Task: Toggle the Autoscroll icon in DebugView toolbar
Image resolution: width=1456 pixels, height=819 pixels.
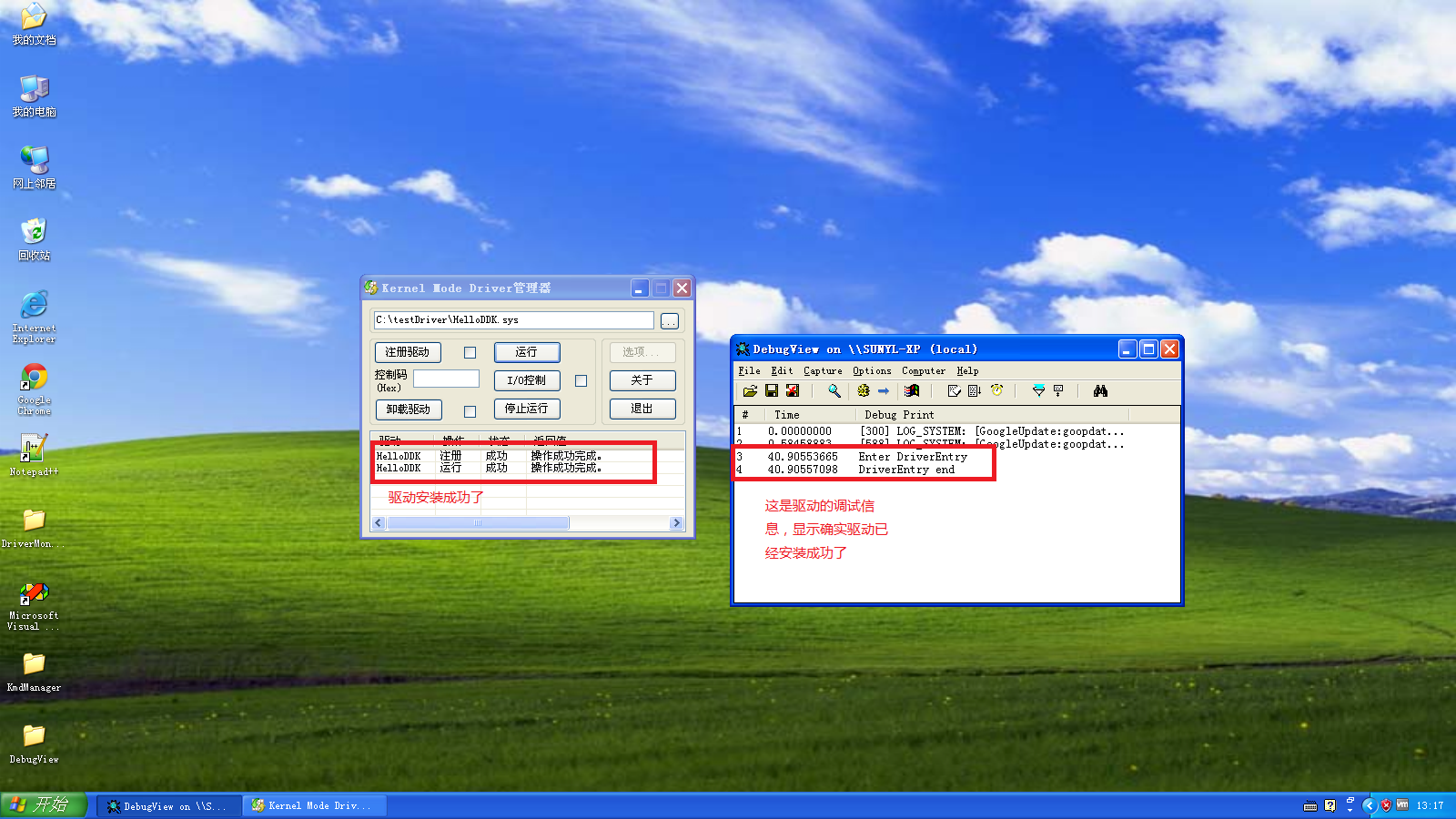Action: pyautogui.click(x=975, y=390)
